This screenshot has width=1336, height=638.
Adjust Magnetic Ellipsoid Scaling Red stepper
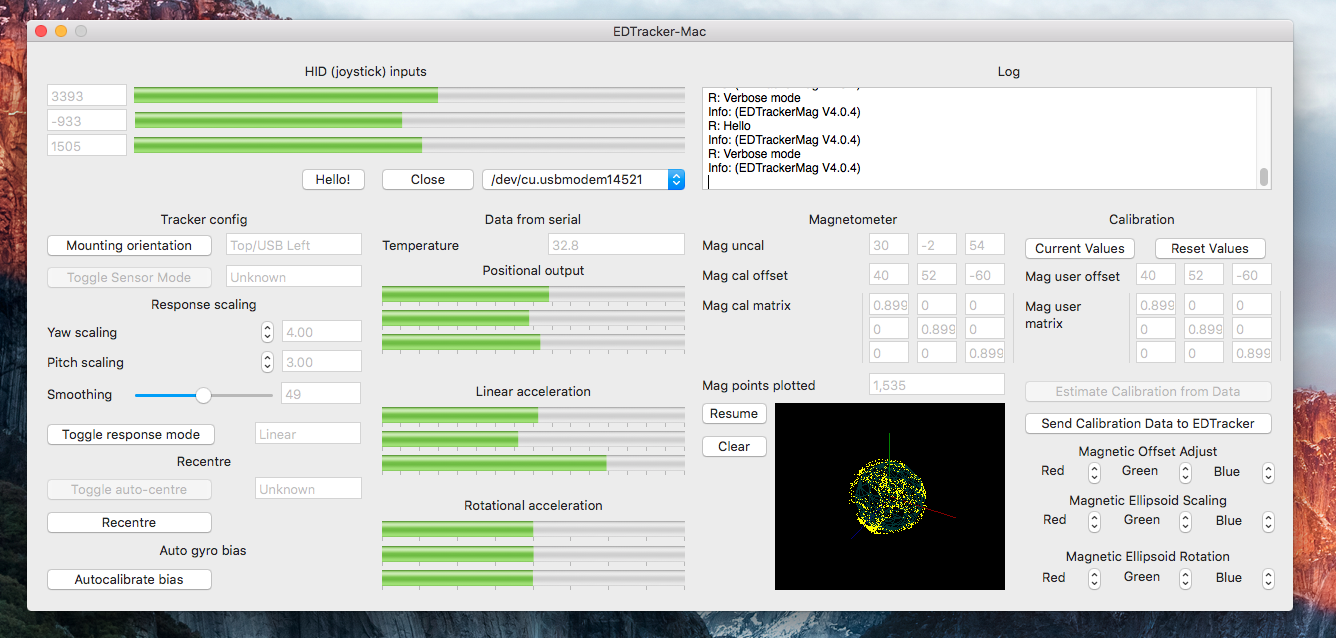click(x=1094, y=521)
